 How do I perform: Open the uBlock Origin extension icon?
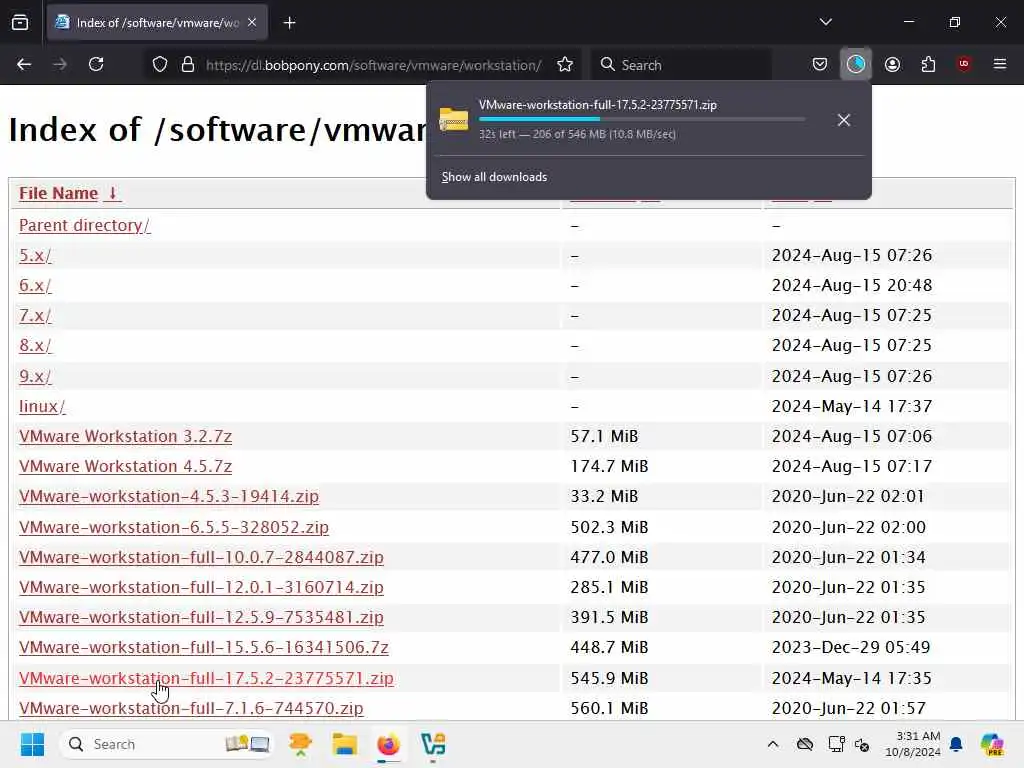(x=963, y=64)
